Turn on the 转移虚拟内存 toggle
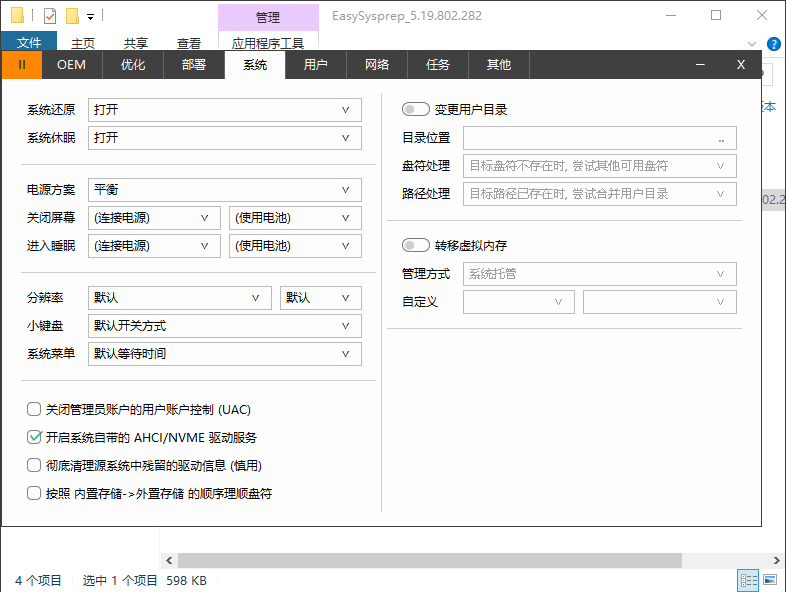 click(415, 245)
